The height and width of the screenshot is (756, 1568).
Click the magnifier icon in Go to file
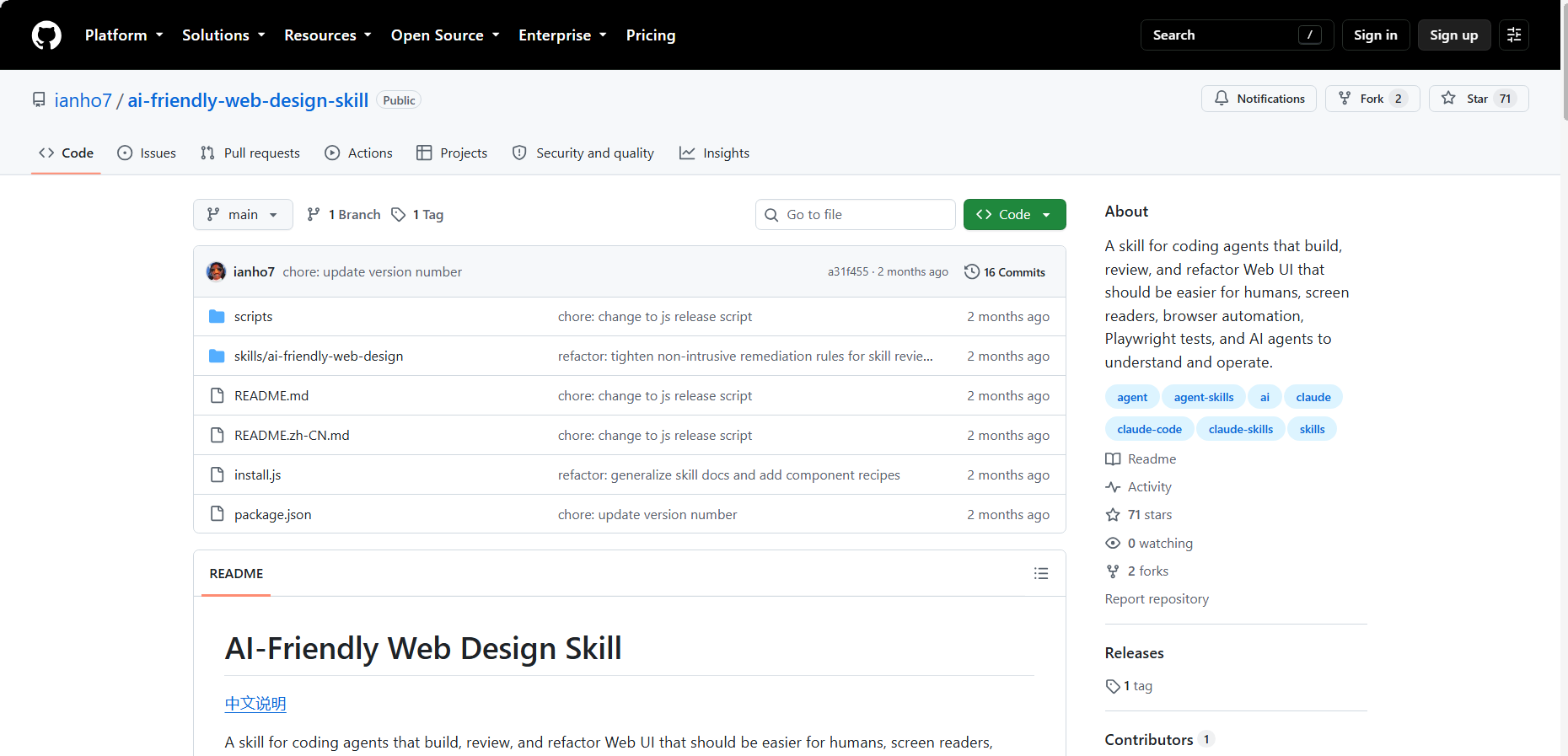tap(771, 215)
